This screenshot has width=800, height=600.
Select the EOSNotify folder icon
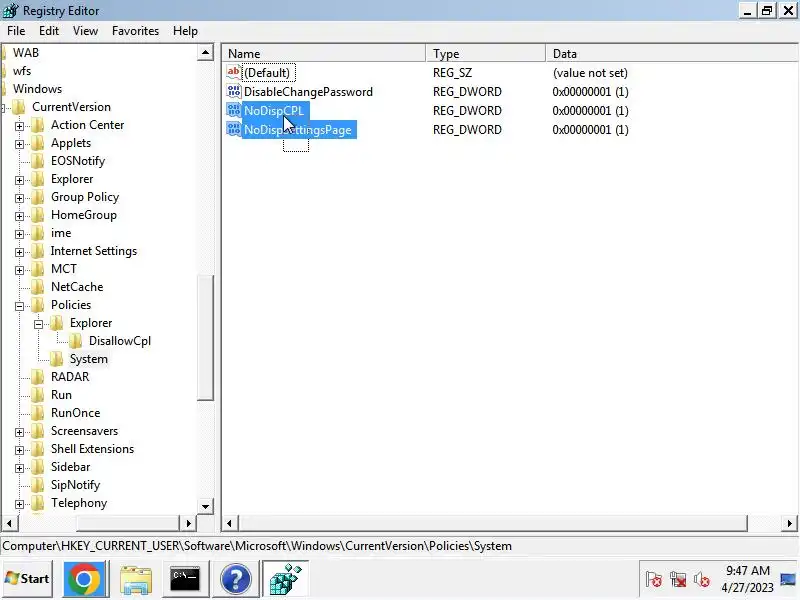(38, 161)
